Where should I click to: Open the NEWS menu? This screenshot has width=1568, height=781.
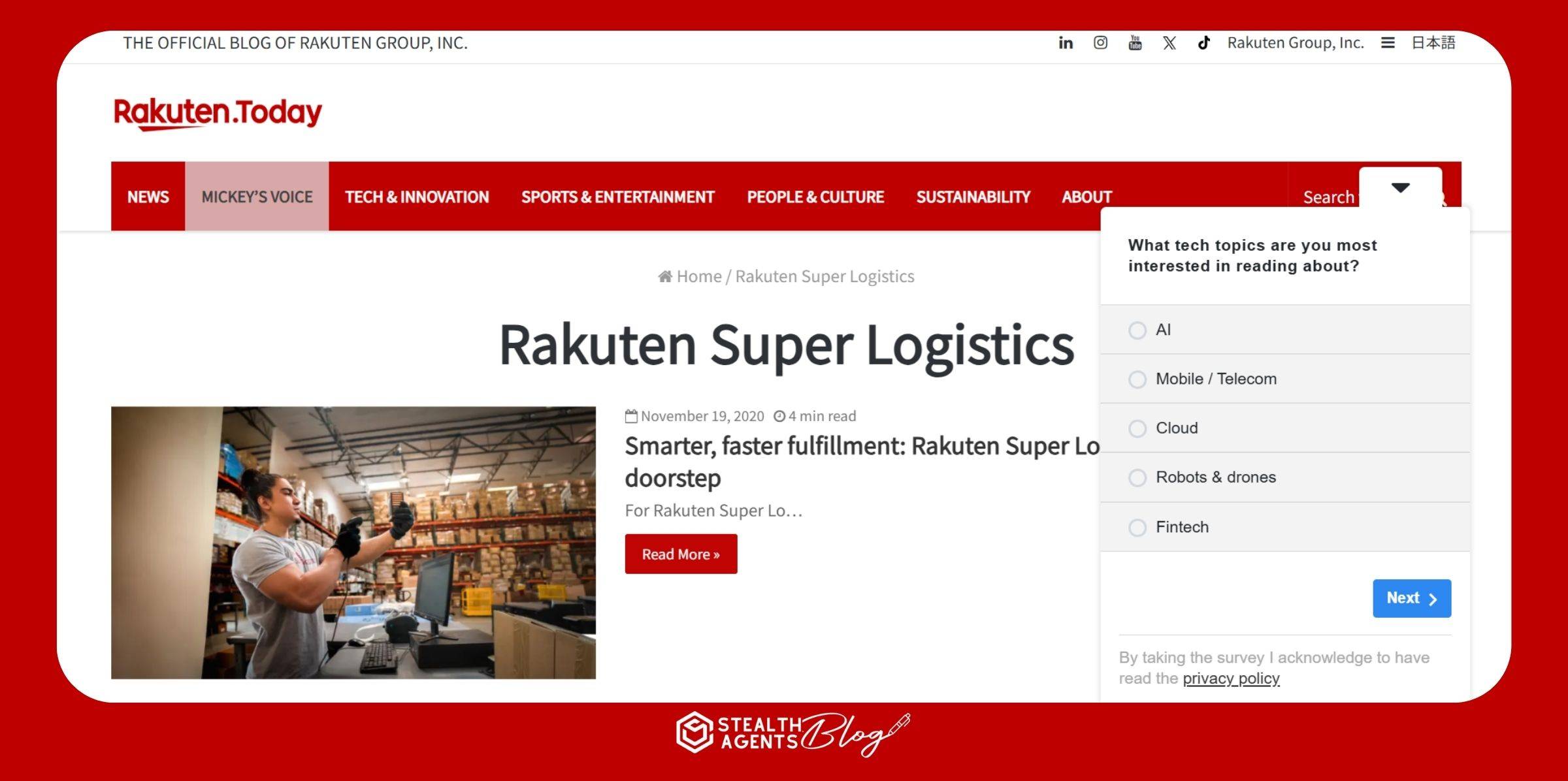click(x=148, y=197)
